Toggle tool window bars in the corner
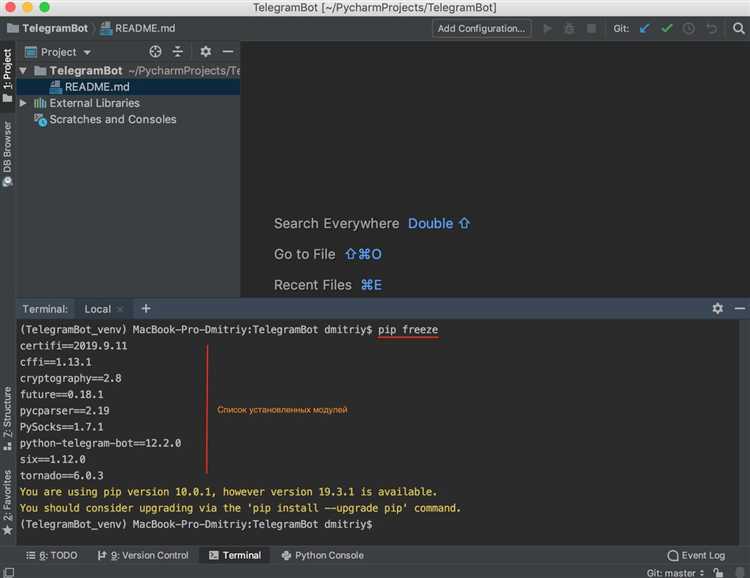Screen dimensions: 750x578 point(9,572)
